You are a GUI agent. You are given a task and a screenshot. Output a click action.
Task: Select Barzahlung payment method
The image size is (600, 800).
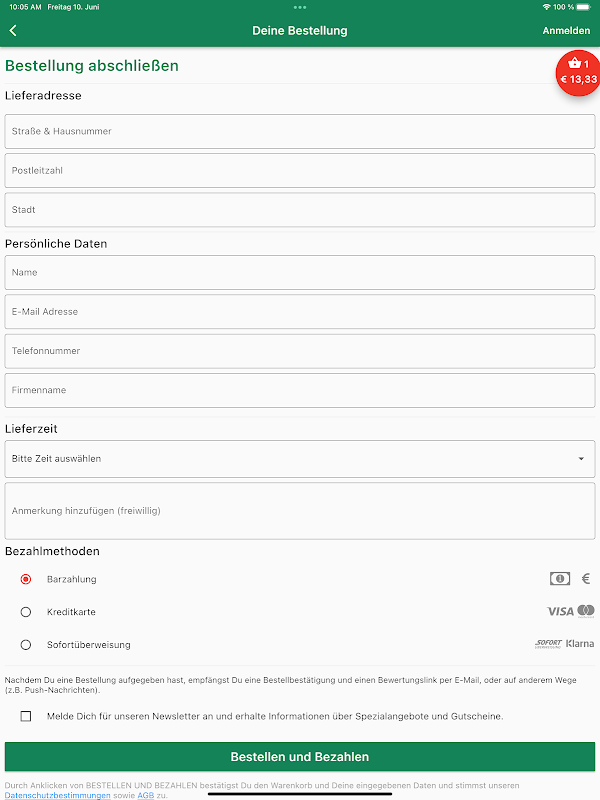[26, 579]
